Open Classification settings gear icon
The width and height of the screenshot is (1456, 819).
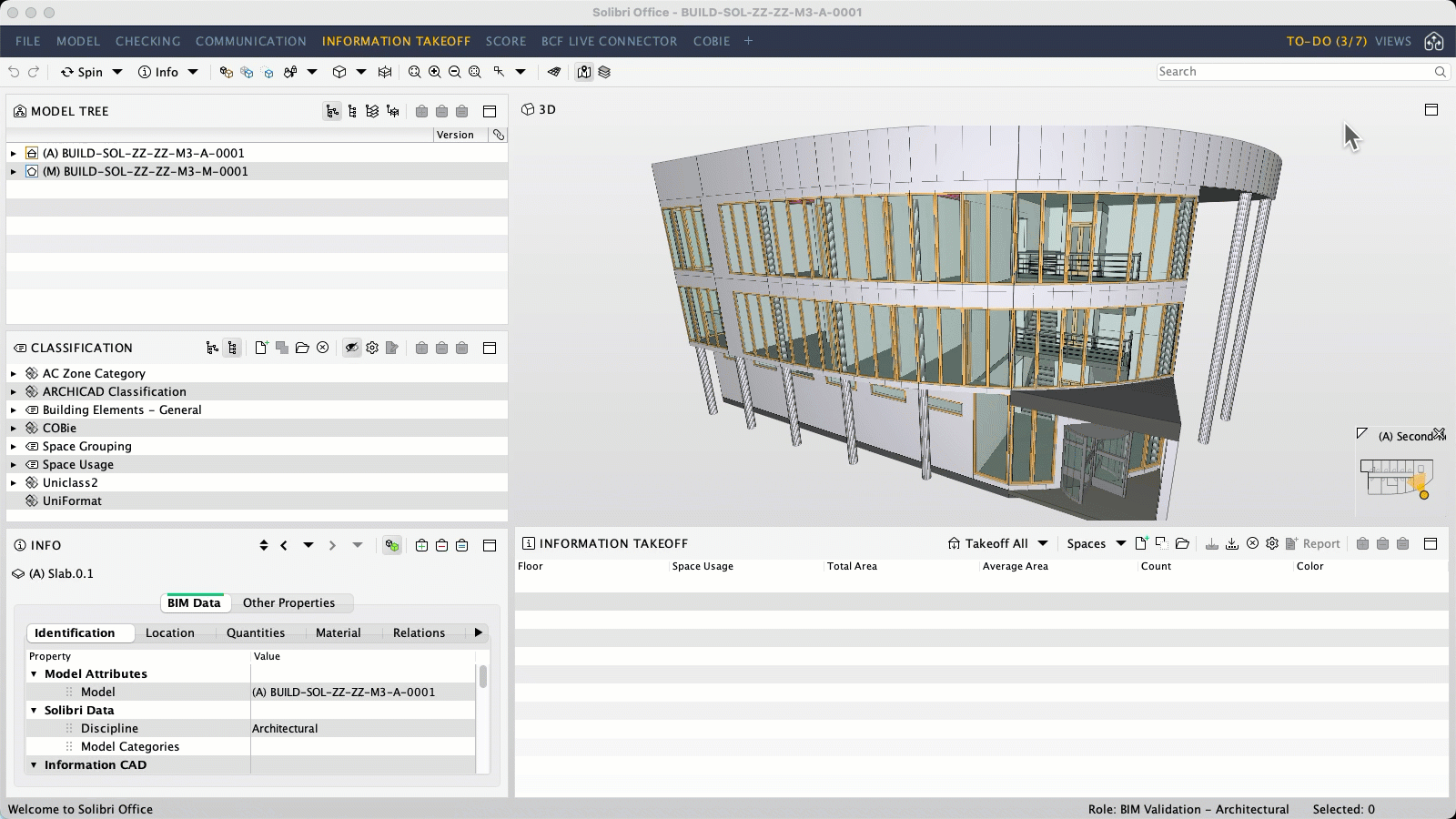(371, 348)
